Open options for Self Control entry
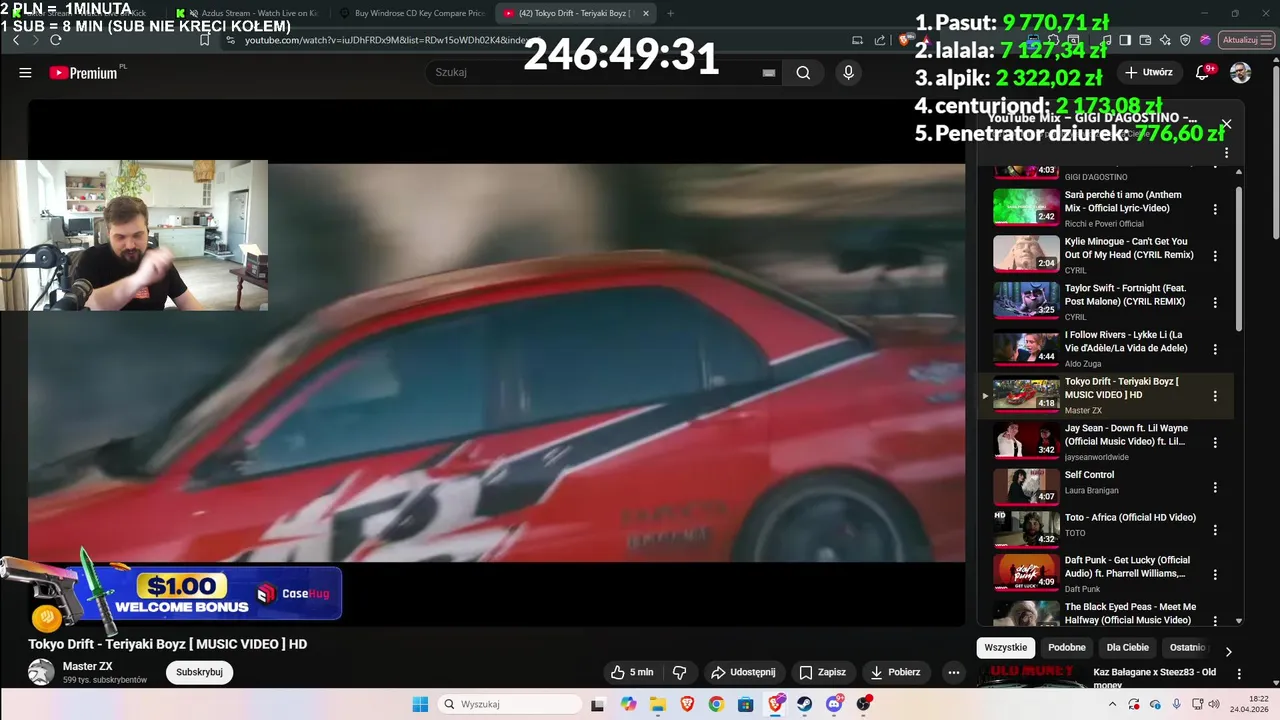Screen dimensions: 1280x720 [1215, 488]
